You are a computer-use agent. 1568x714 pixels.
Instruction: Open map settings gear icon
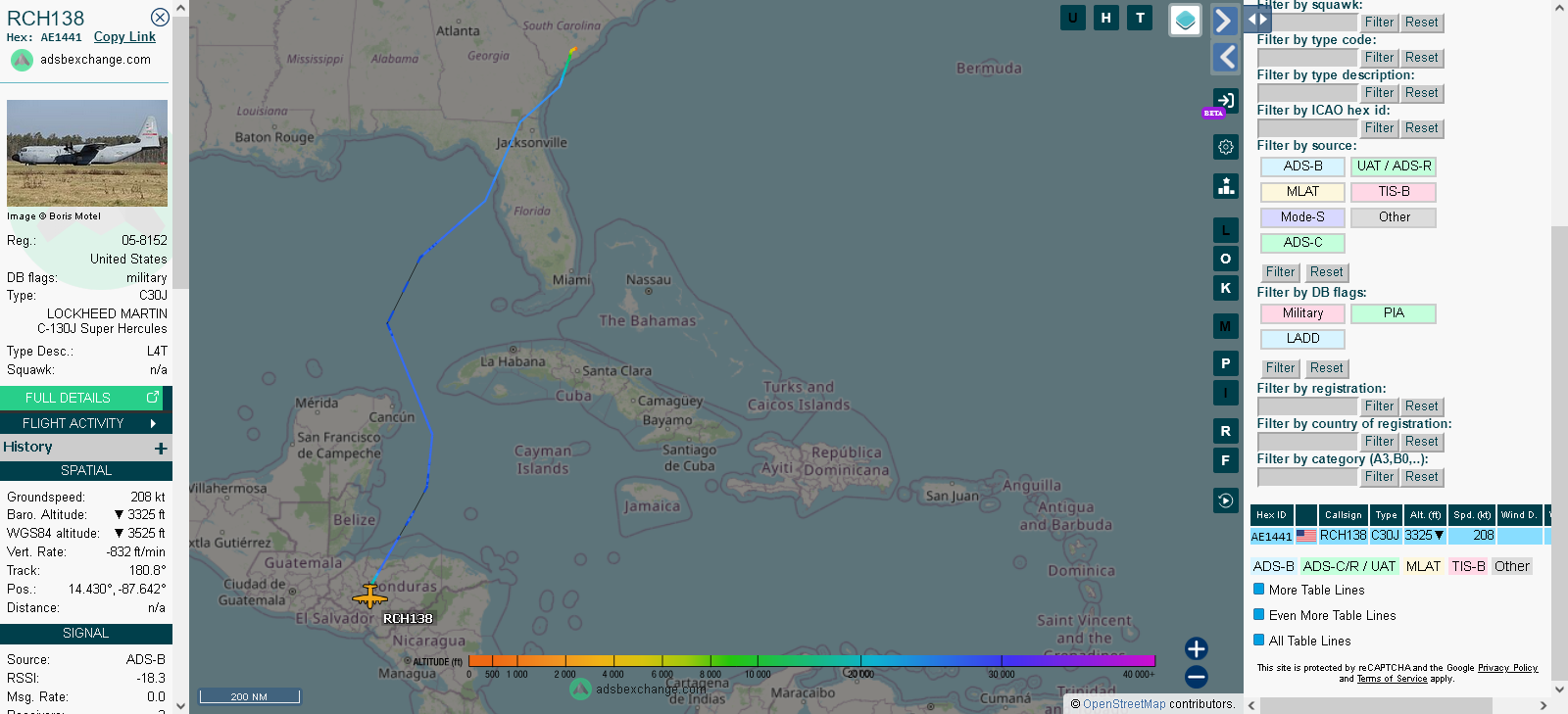coord(1225,147)
